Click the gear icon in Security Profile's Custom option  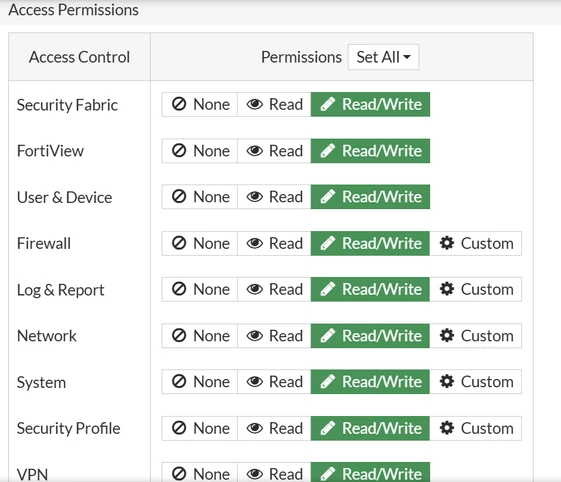tap(447, 428)
